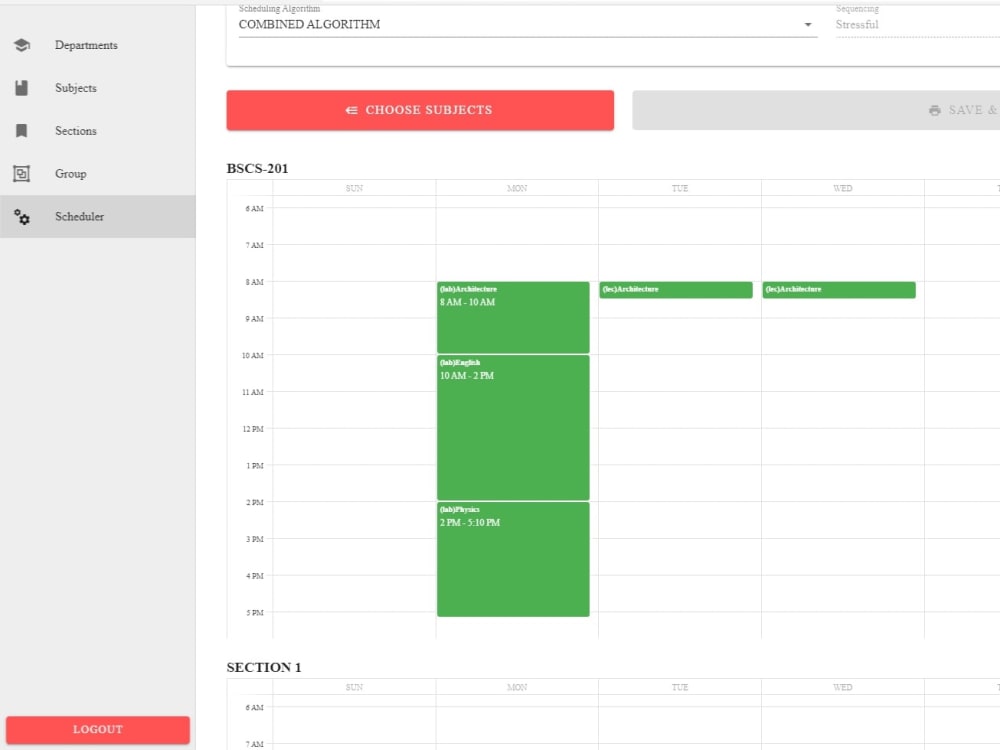Click the print icon on the SAVE button

tap(934, 110)
